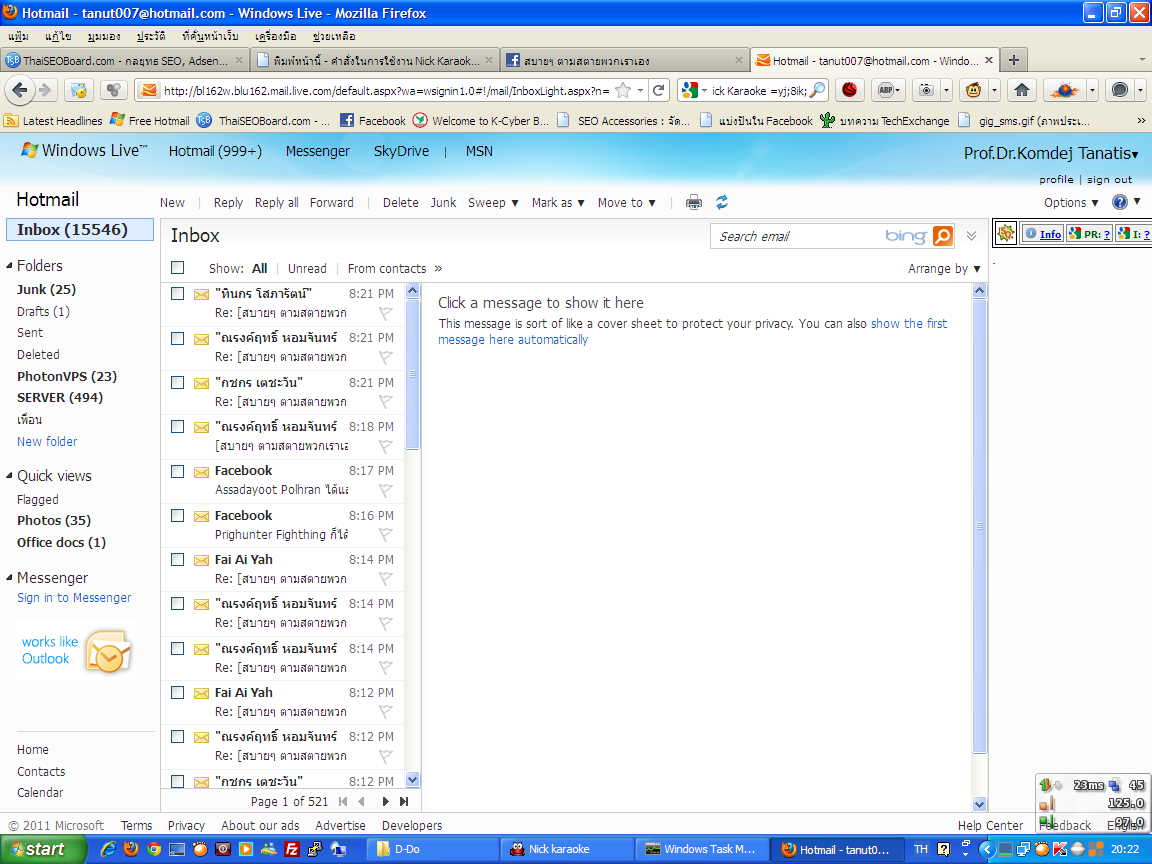Image resolution: width=1152 pixels, height=864 pixels.
Task: Click the Windows start button
Action: pos(43,849)
